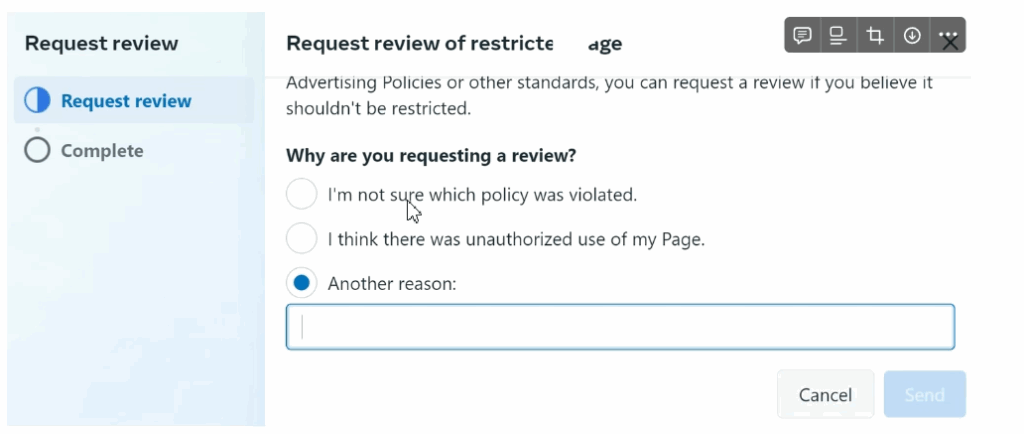Click the "Another reason:" label text
The image size is (1024, 434).
pos(392,284)
